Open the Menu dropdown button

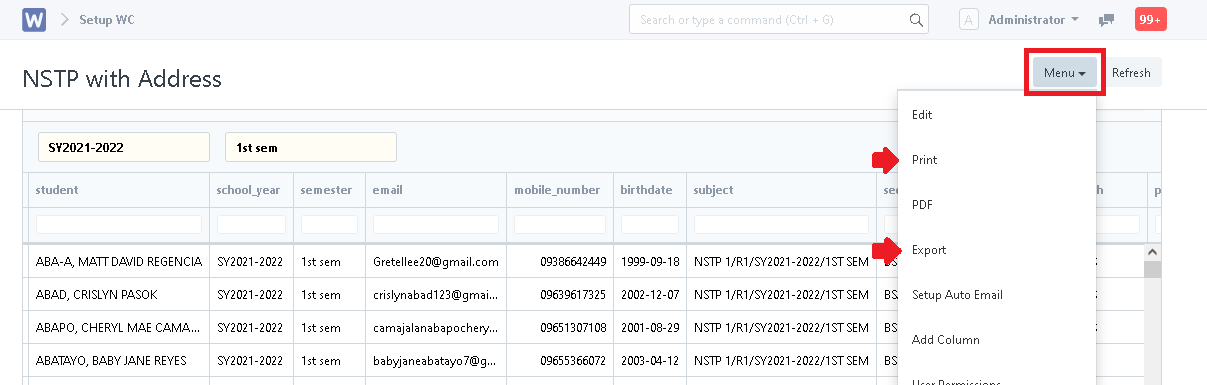coord(1064,73)
